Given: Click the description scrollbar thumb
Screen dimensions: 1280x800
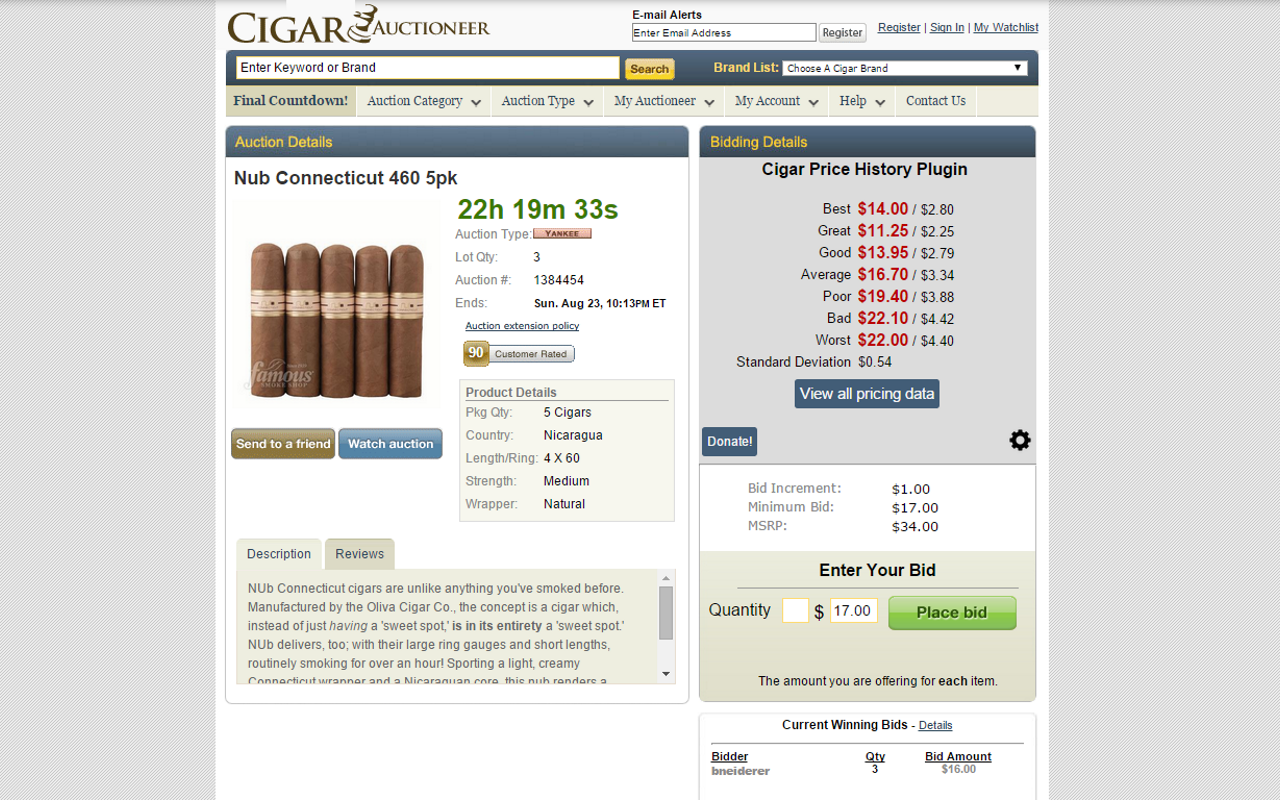Looking at the screenshot, I should click(666, 613).
